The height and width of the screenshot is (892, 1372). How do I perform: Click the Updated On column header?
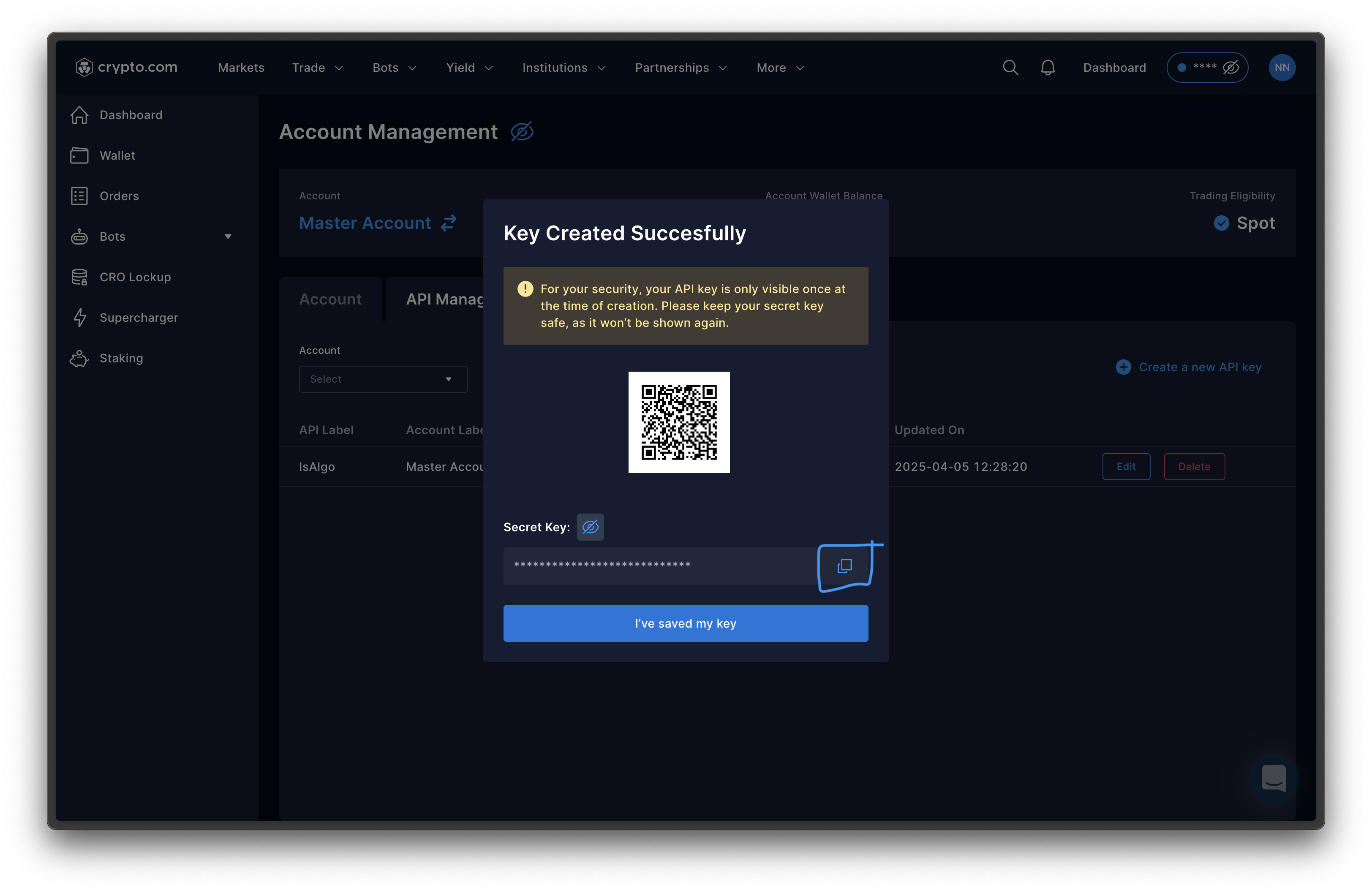(x=929, y=430)
